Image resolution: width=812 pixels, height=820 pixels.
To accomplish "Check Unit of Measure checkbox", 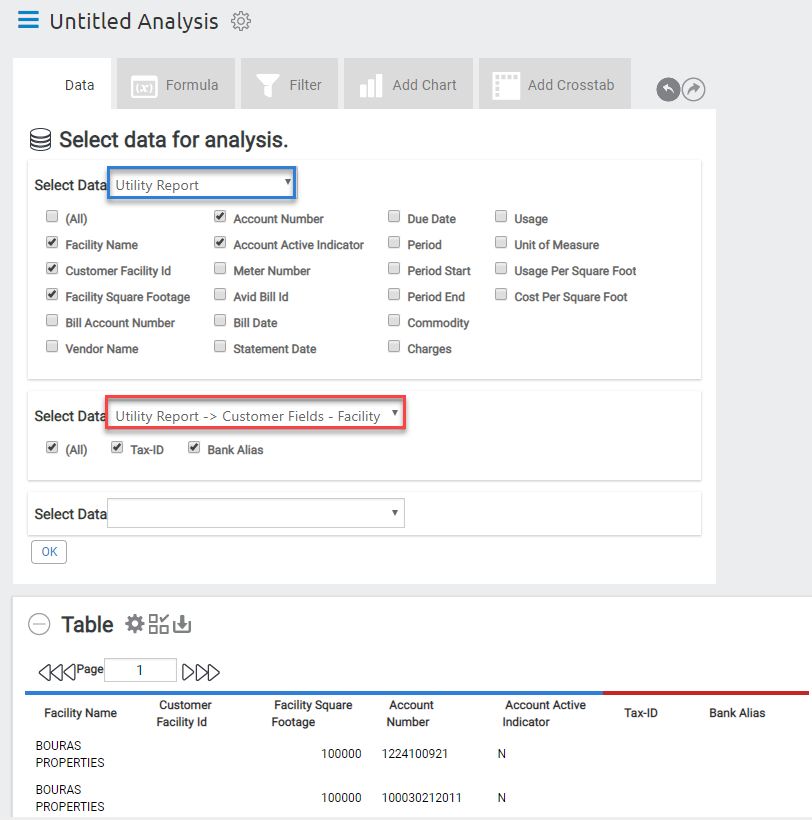I will coord(501,242).
